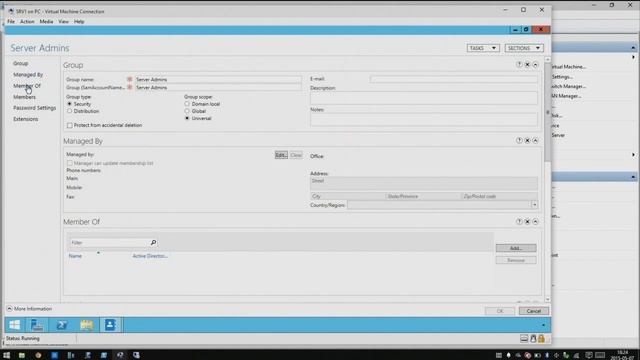Screen dimensions: 640x360
Task: Click the mouse icon in VM status bar
Action: [x=533, y=338]
